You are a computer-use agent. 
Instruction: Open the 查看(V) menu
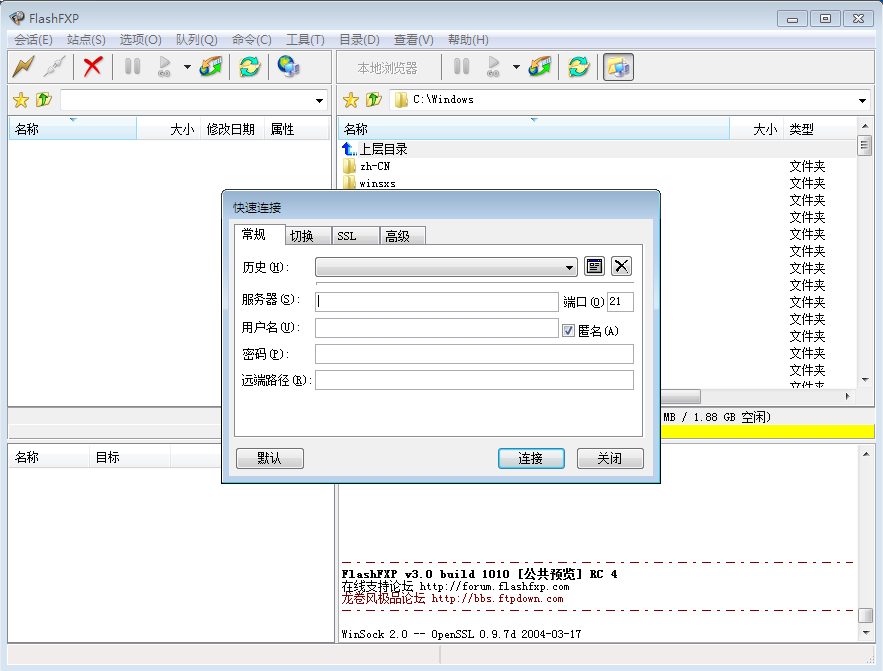(413, 40)
